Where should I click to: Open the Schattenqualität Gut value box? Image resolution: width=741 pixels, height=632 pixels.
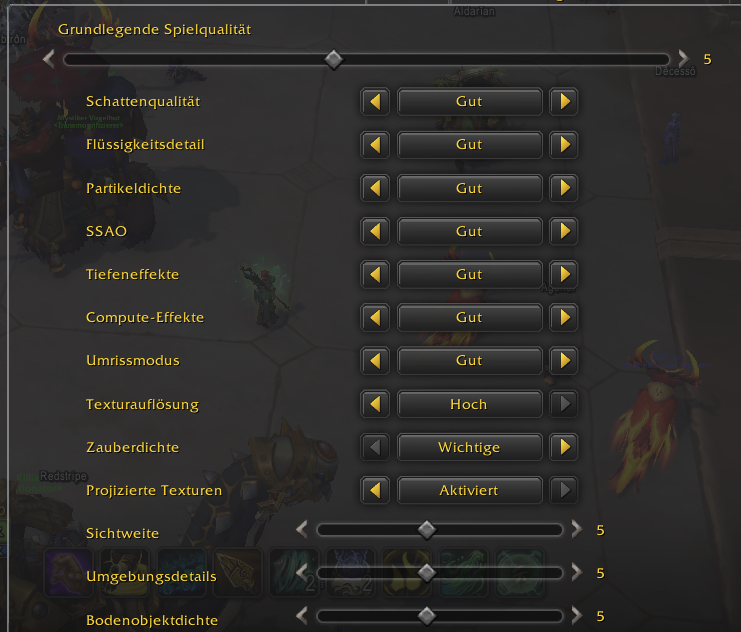tap(470, 102)
